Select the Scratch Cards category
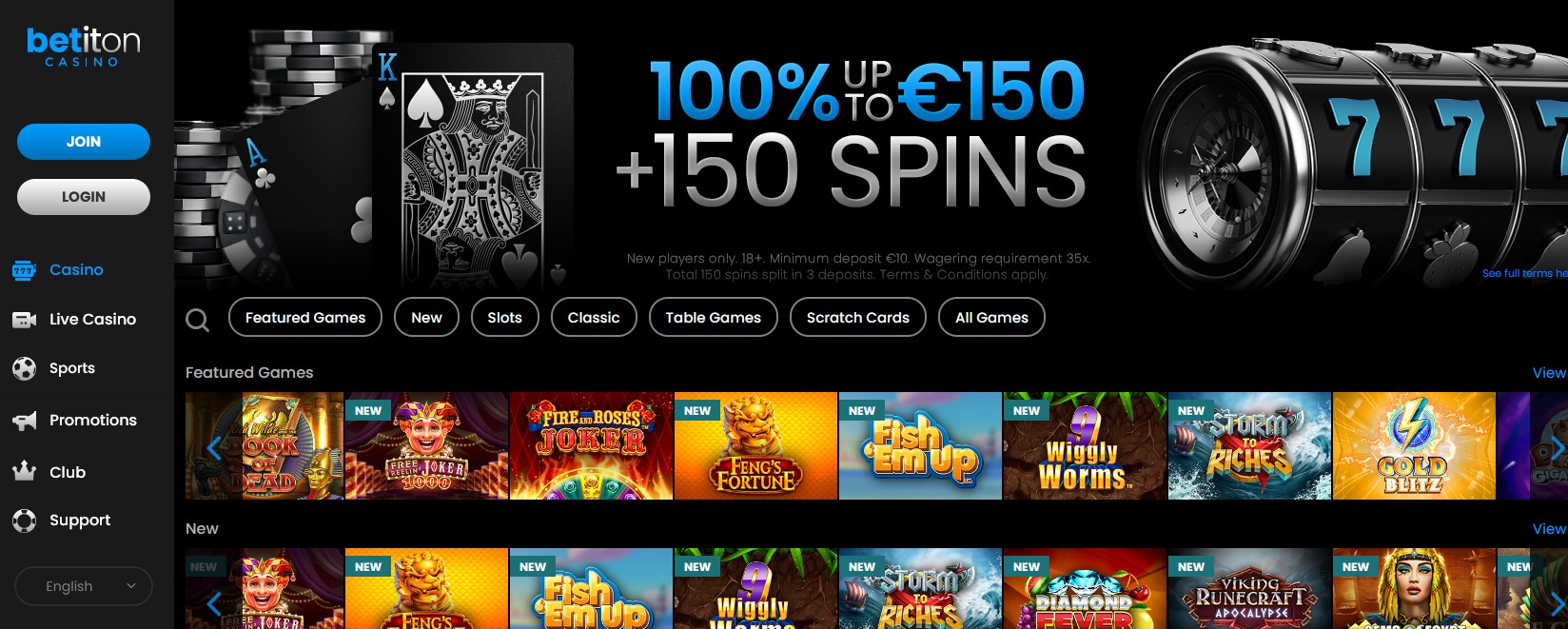 pos(858,318)
